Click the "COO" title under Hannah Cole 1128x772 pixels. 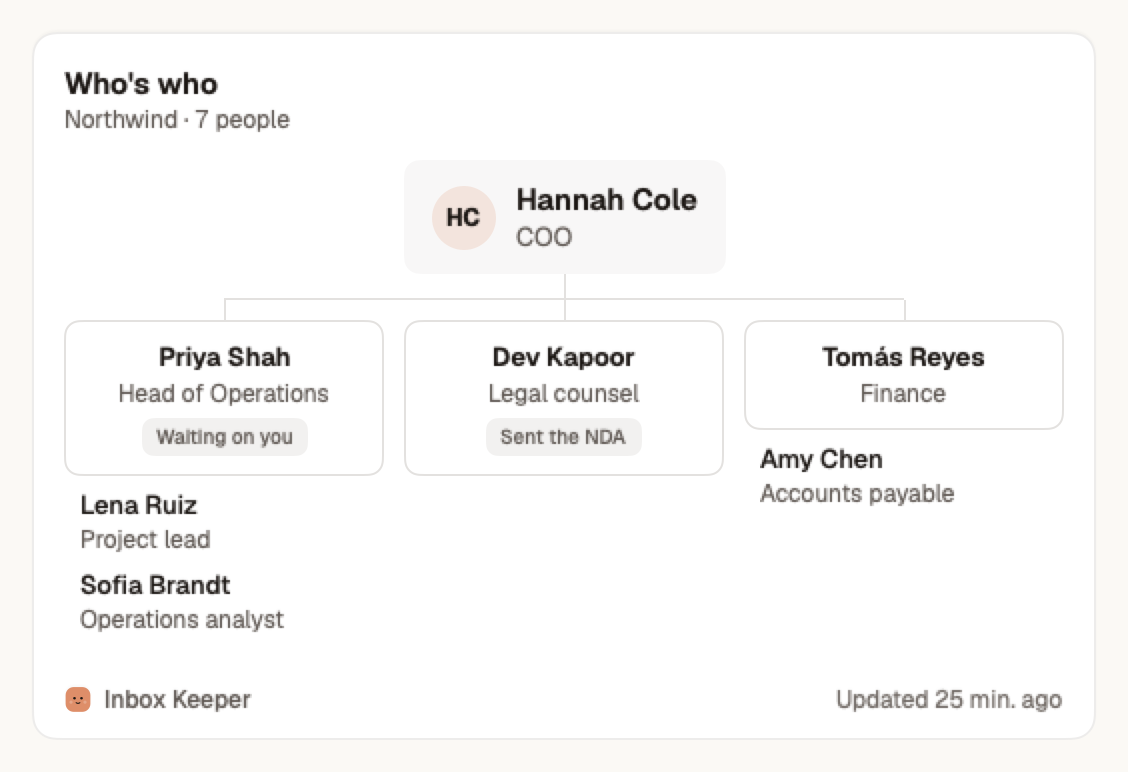(544, 237)
